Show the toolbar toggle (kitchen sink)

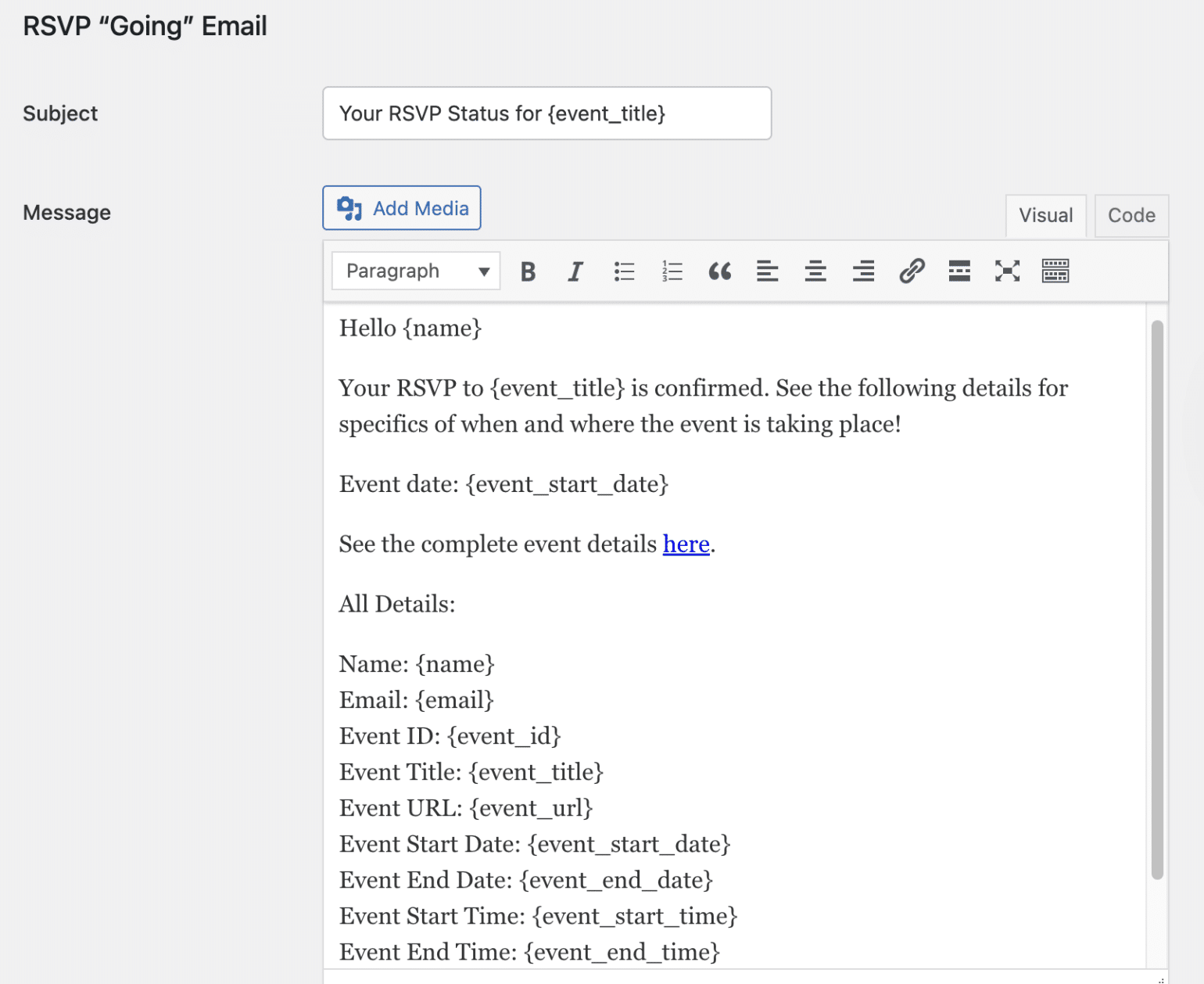(1055, 271)
